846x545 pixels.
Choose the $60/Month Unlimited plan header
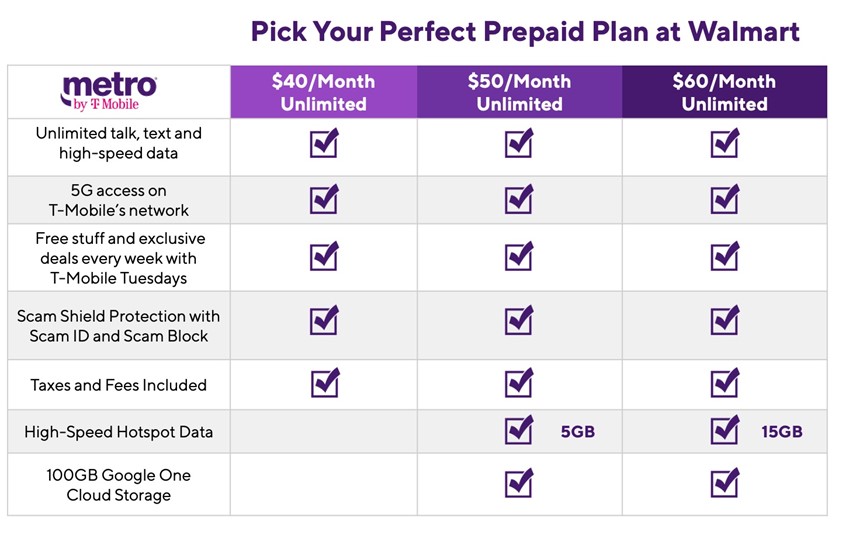point(724,92)
